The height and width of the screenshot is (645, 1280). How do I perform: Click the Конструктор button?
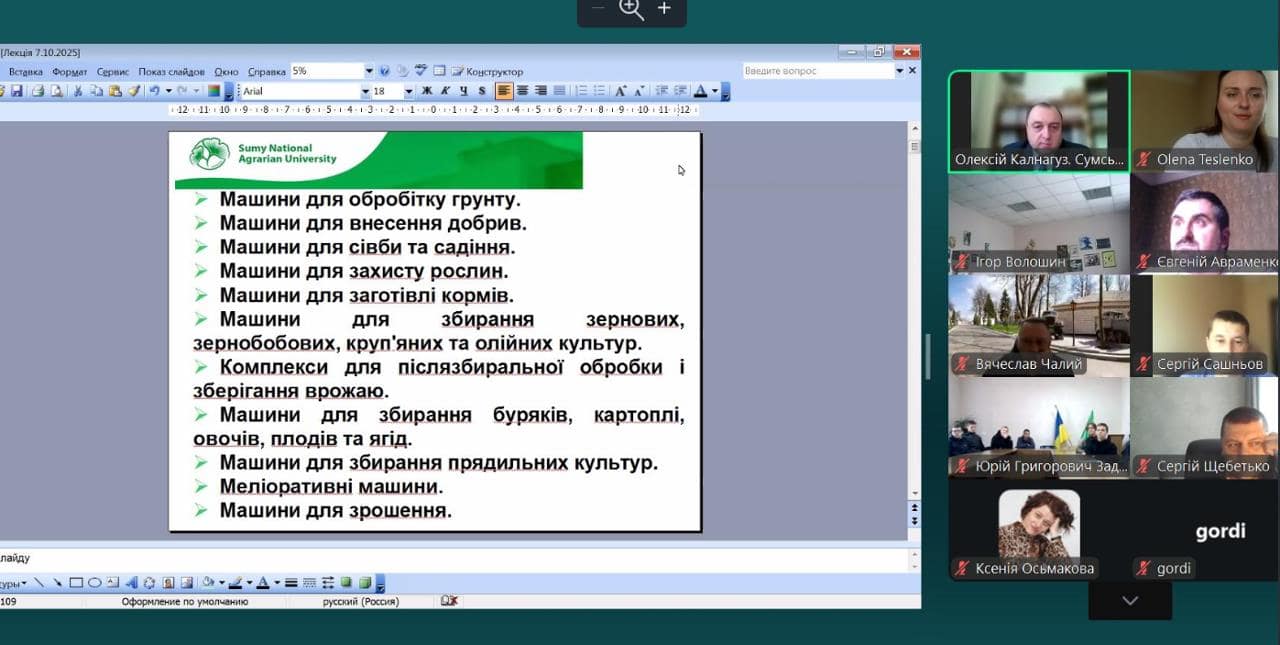488,72
